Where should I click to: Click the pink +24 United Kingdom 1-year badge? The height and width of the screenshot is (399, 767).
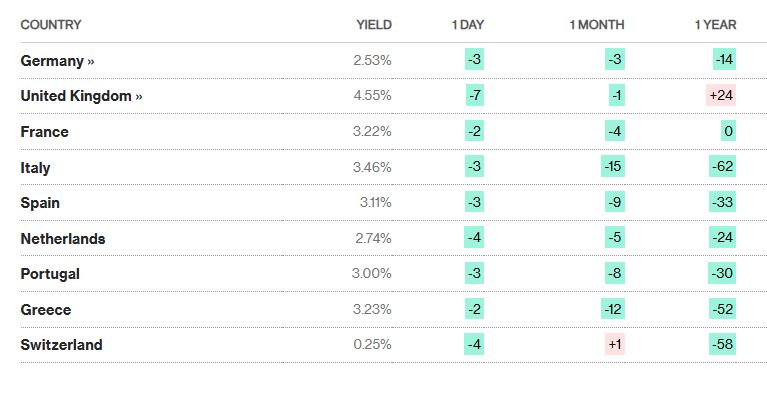point(721,95)
